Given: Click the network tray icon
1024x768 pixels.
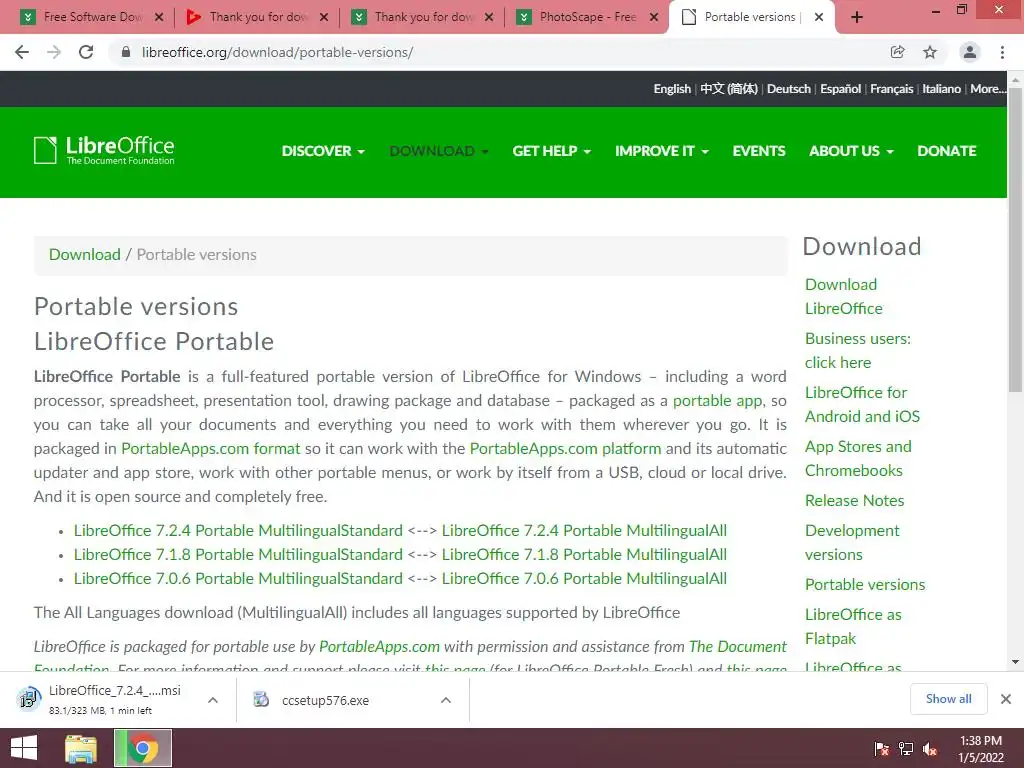Looking at the screenshot, I should (906, 748).
